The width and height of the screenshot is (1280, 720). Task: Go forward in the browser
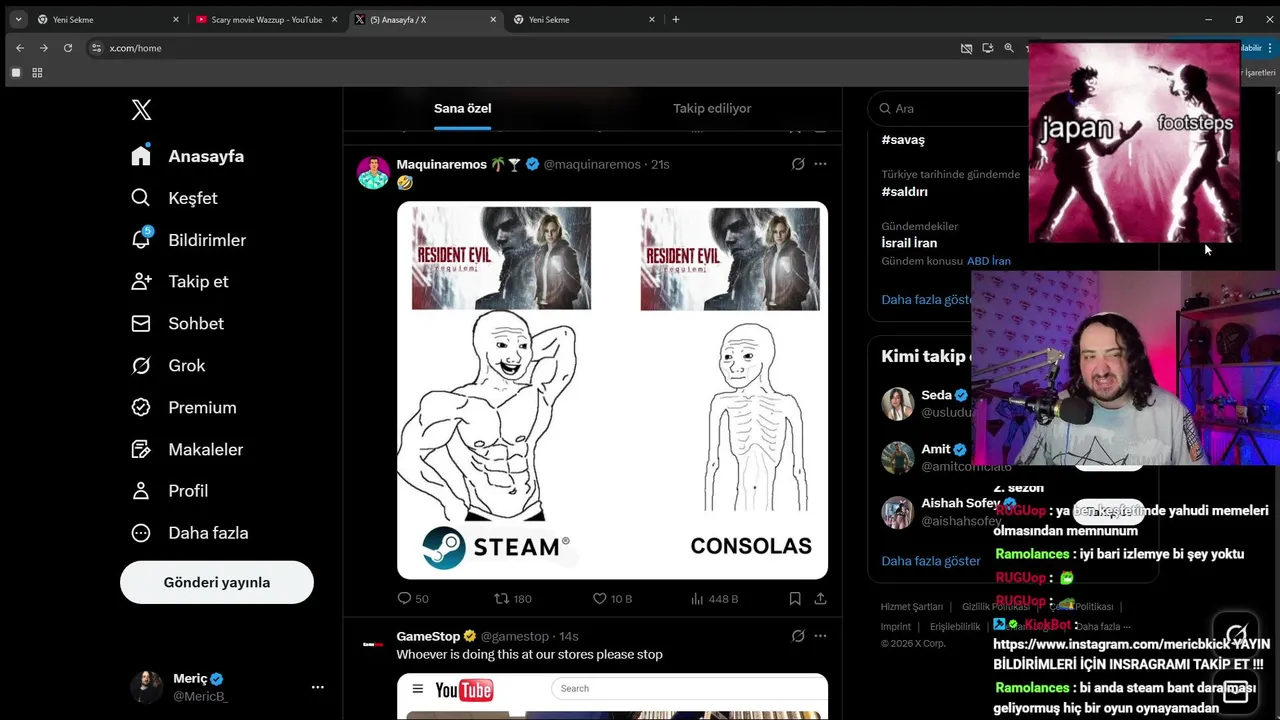point(44,48)
